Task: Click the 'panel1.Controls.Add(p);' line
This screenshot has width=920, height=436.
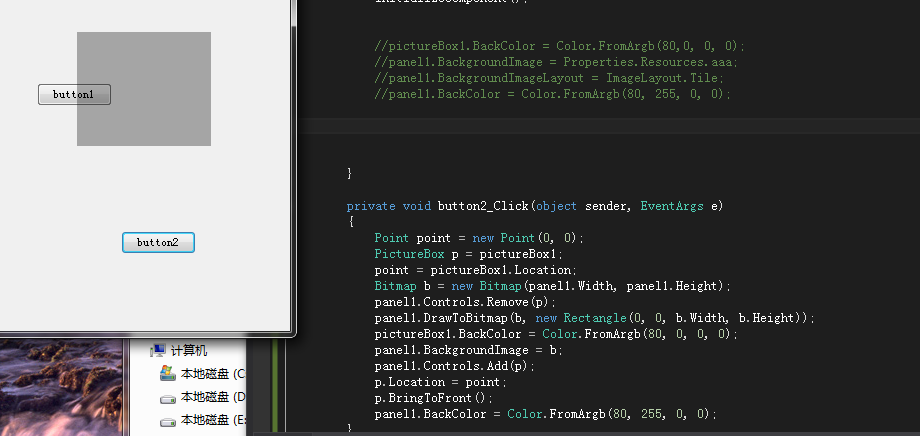Action: point(455,366)
